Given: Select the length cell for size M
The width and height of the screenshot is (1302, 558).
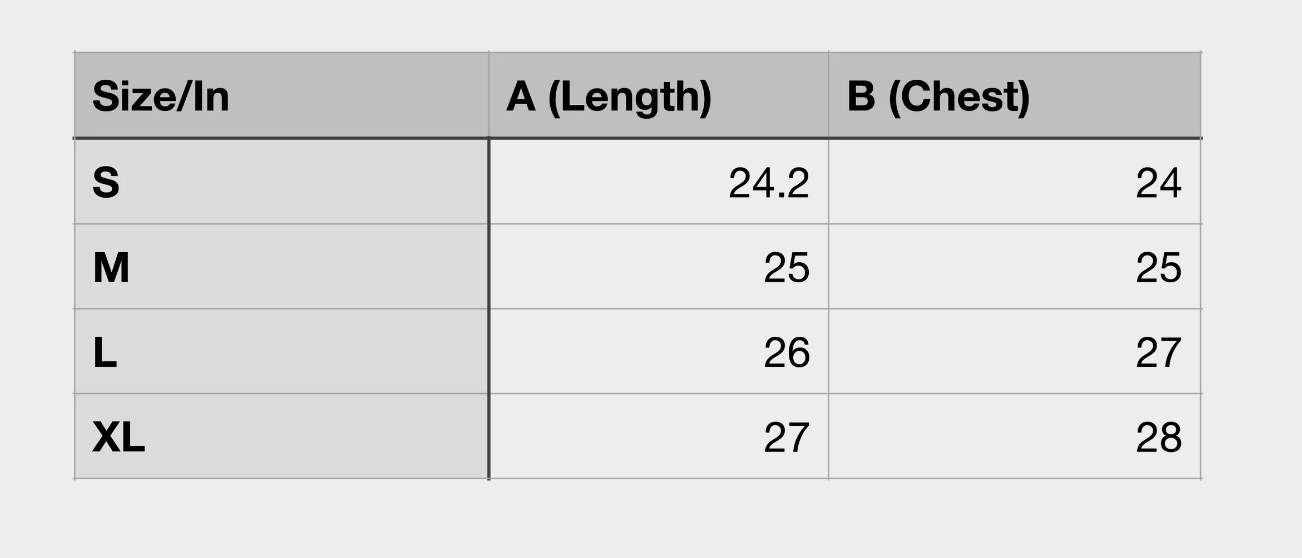Looking at the screenshot, I should pyautogui.click(x=658, y=266).
